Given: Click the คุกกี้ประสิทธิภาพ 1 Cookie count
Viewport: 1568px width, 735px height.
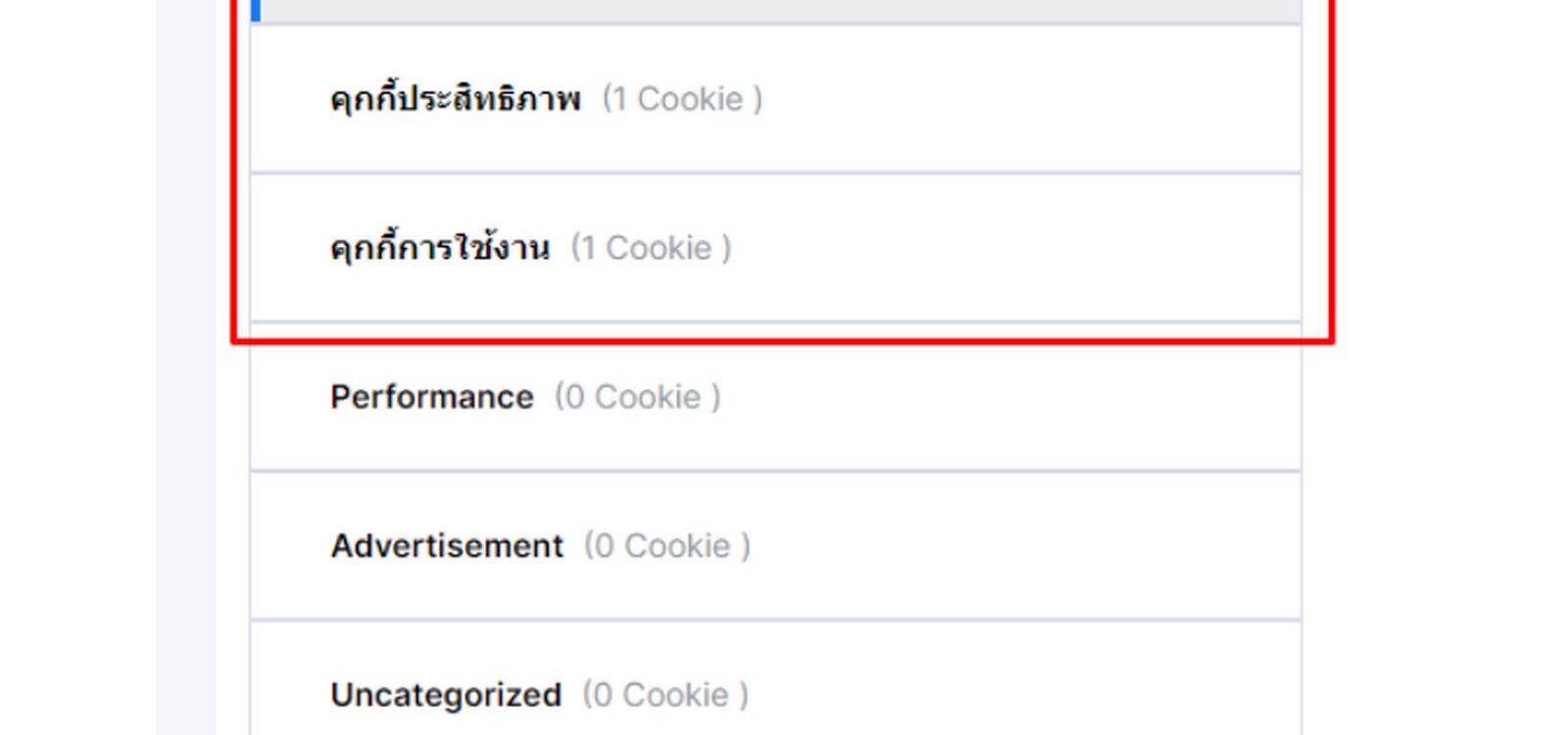Looking at the screenshot, I should (682, 99).
